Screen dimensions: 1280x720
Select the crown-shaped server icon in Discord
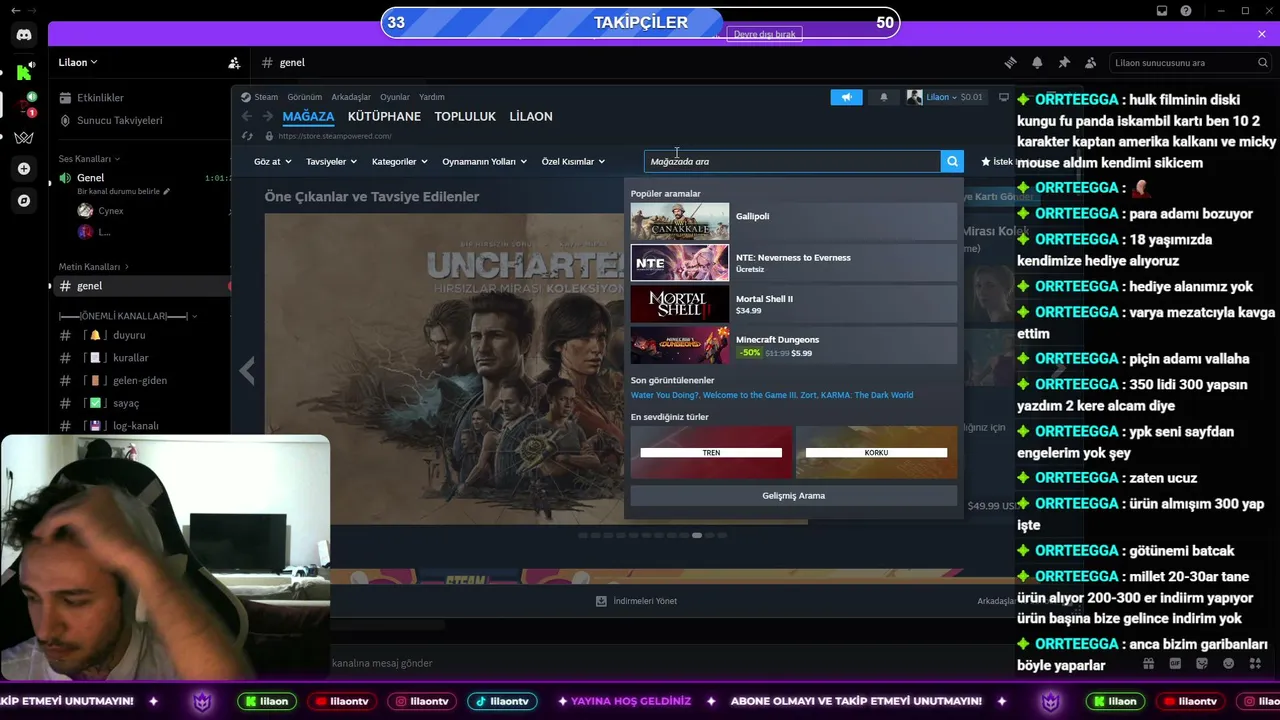(24, 137)
